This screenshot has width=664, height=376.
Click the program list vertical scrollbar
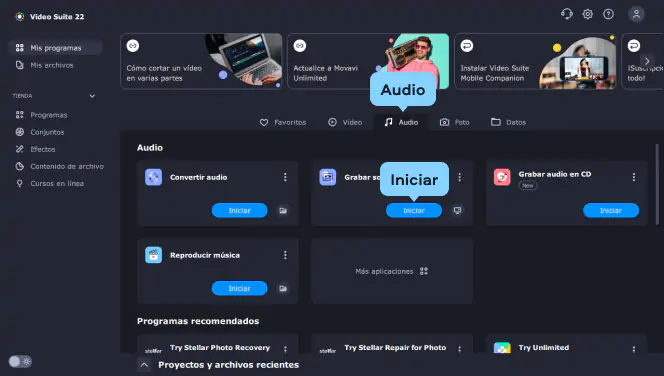tap(657, 184)
